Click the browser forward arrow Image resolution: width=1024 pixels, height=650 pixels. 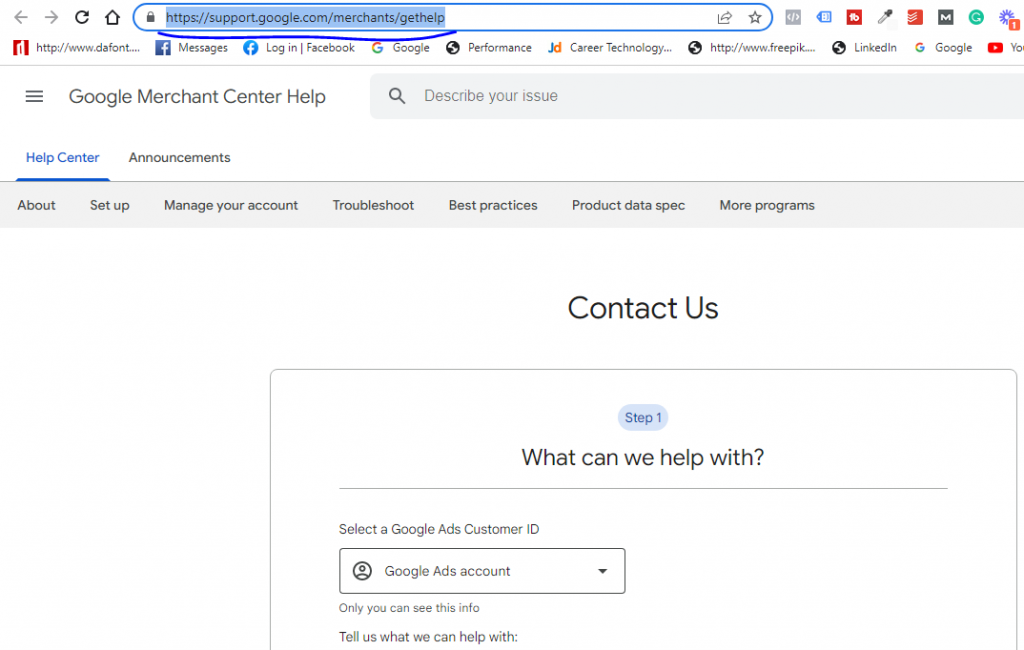(x=52, y=18)
